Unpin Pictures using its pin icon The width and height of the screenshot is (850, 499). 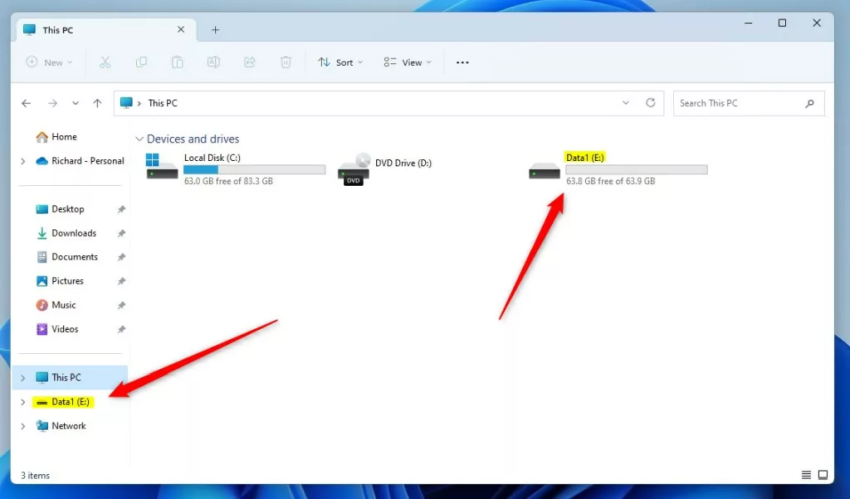tap(121, 281)
